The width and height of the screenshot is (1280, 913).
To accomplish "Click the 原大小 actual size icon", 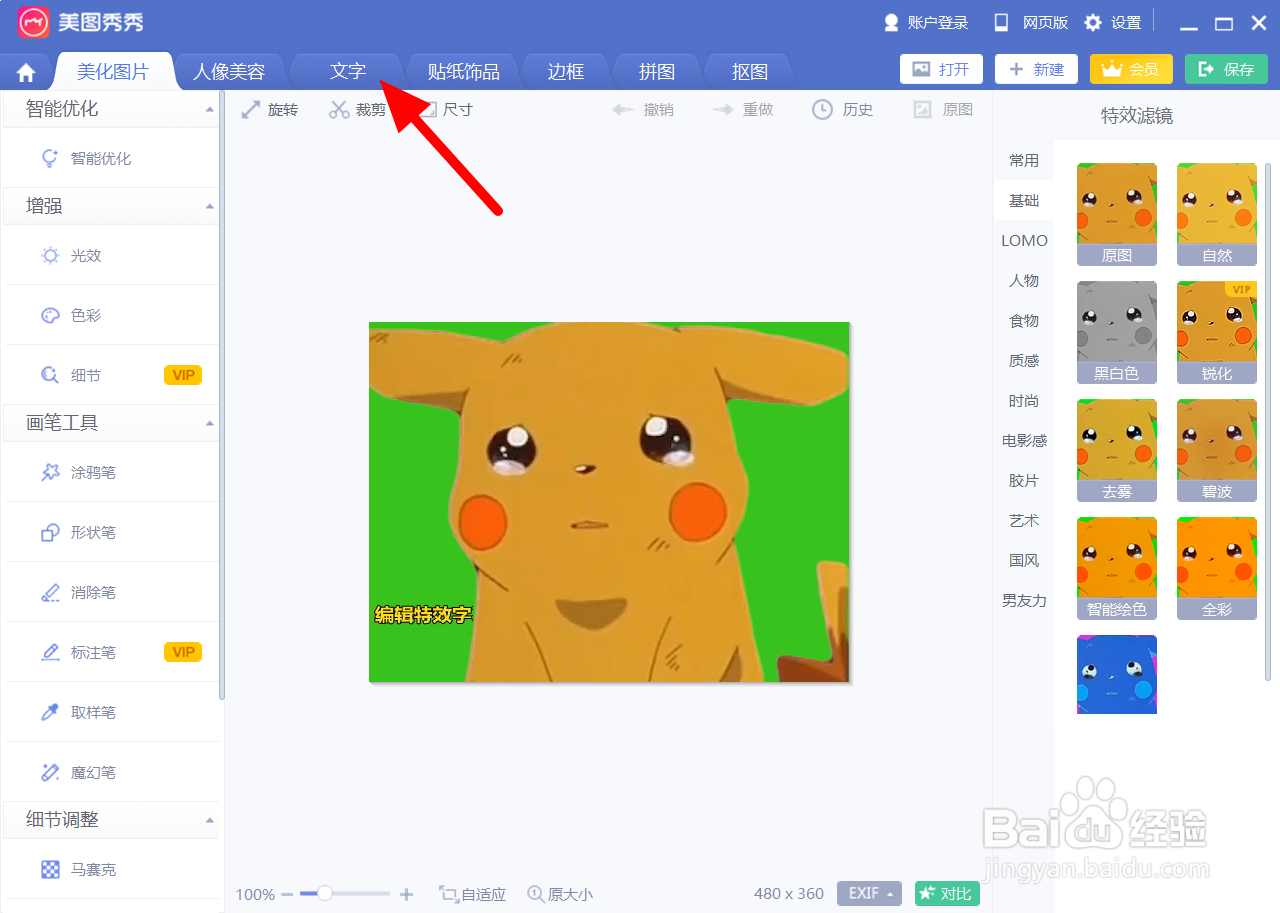I will click(536, 894).
